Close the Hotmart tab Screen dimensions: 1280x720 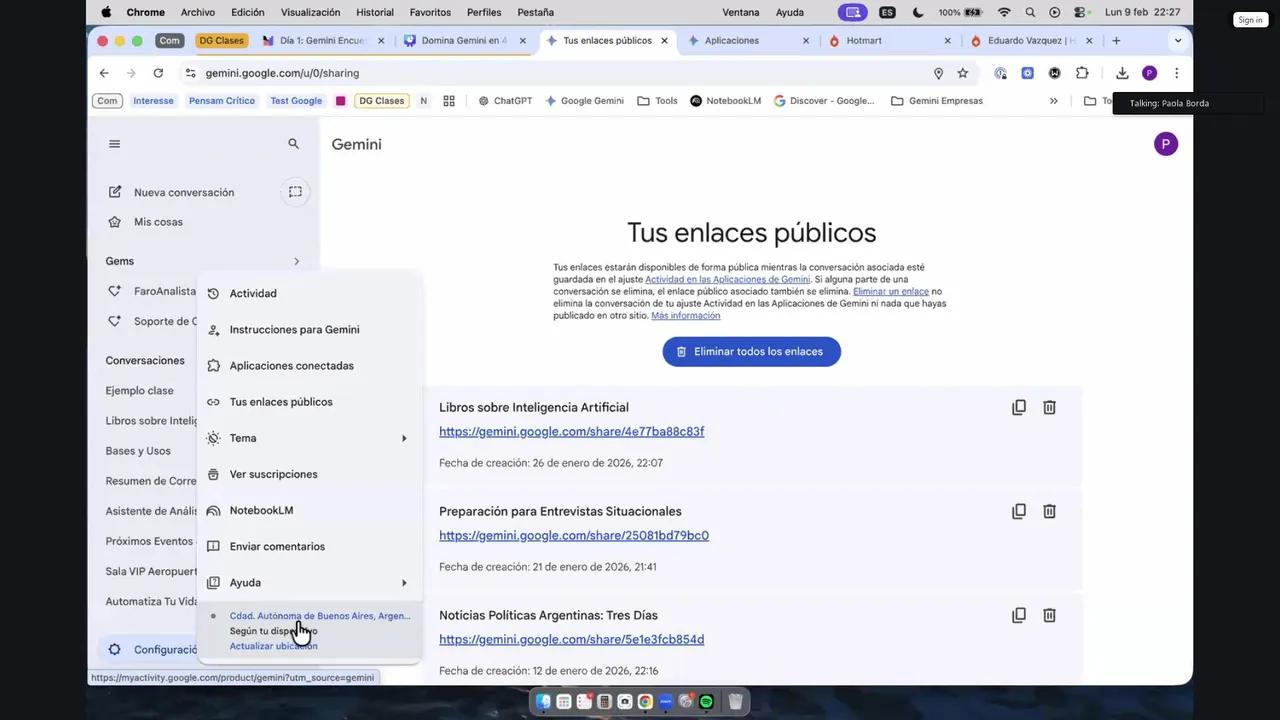point(948,41)
